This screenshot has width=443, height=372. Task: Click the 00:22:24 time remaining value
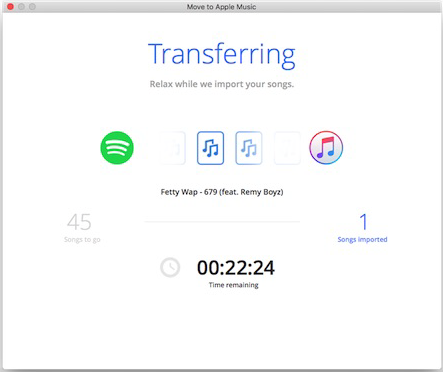point(236,268)
